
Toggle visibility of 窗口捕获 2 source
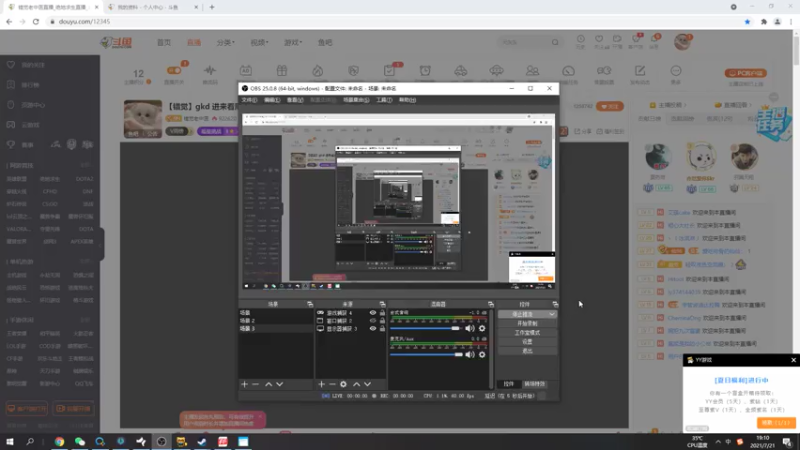click(x=373, y=321)
